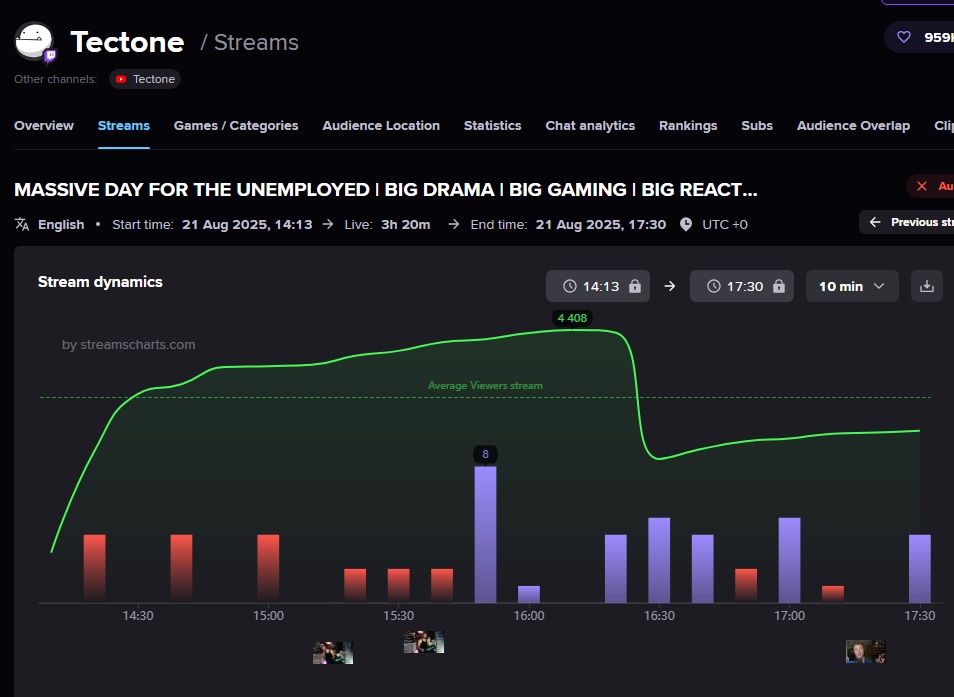Click the purple bar at 17:00
The width and height of the screenshot is (954, 697).
point(790,560)
